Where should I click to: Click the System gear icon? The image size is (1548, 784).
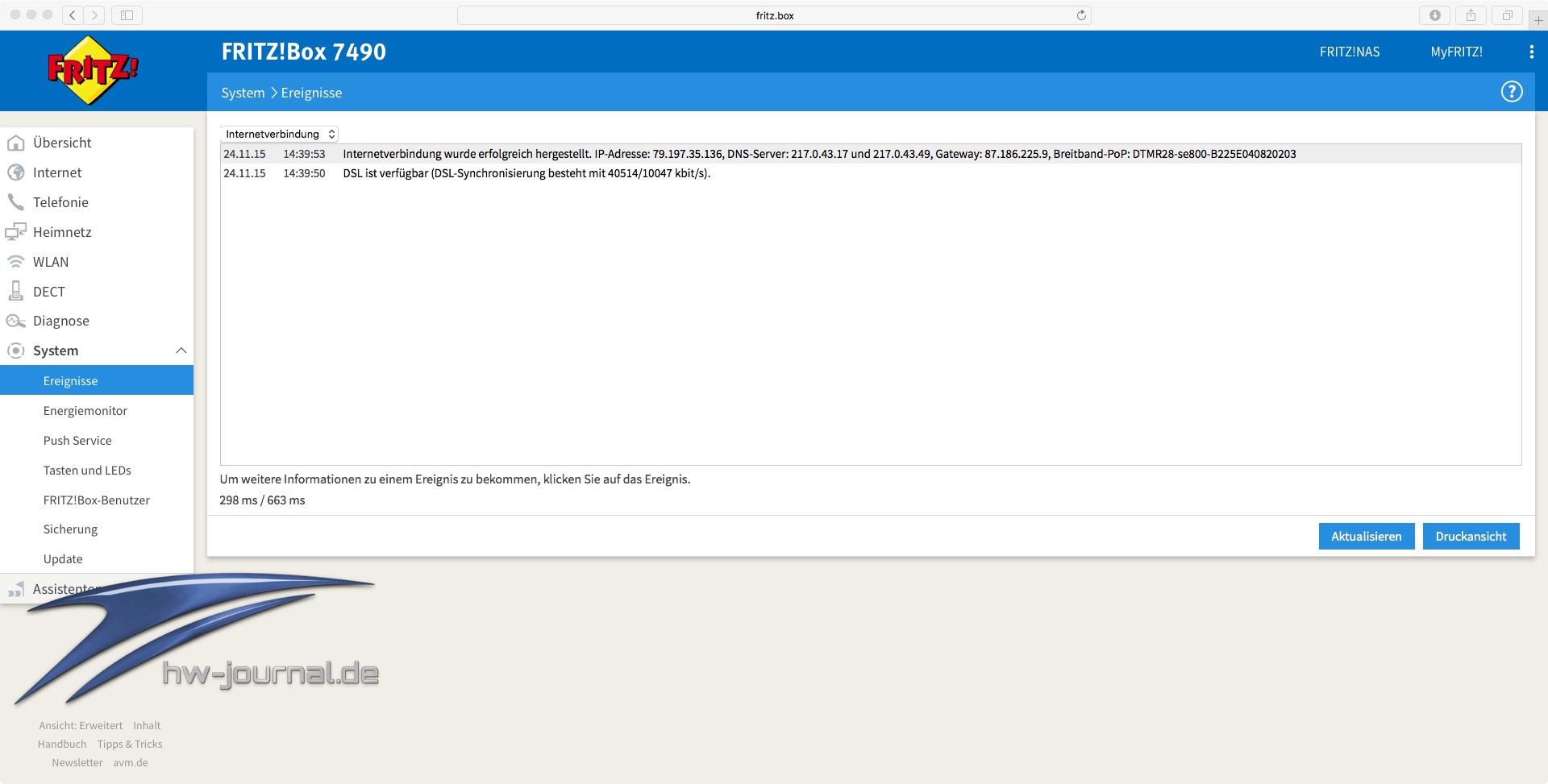click(15, 351)
